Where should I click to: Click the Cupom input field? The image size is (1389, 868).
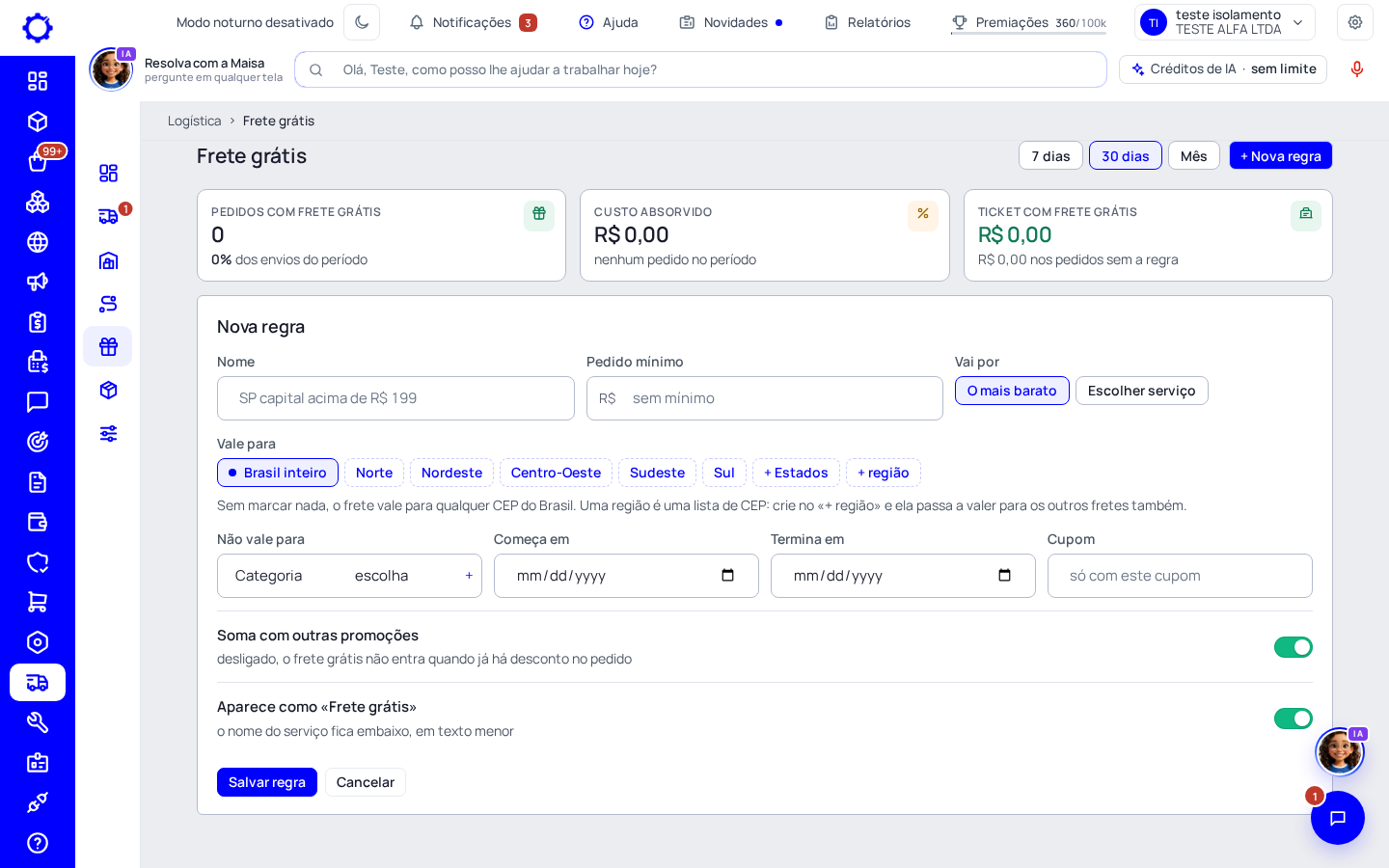pos(1180,576)
